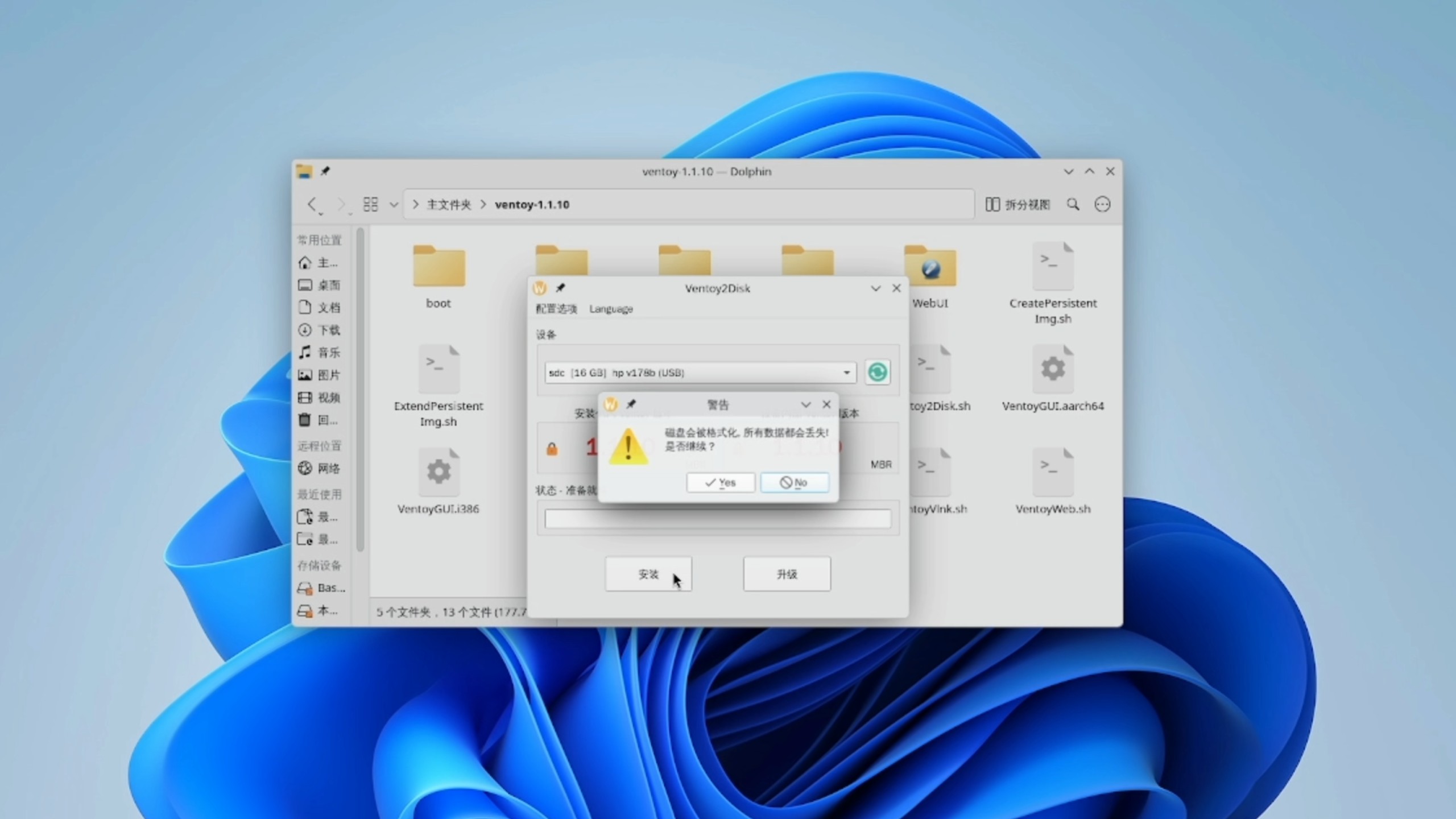Click the green refresh device list icon
The width and height of the screenshot is (1456, 819).
(x=877, y=373)
